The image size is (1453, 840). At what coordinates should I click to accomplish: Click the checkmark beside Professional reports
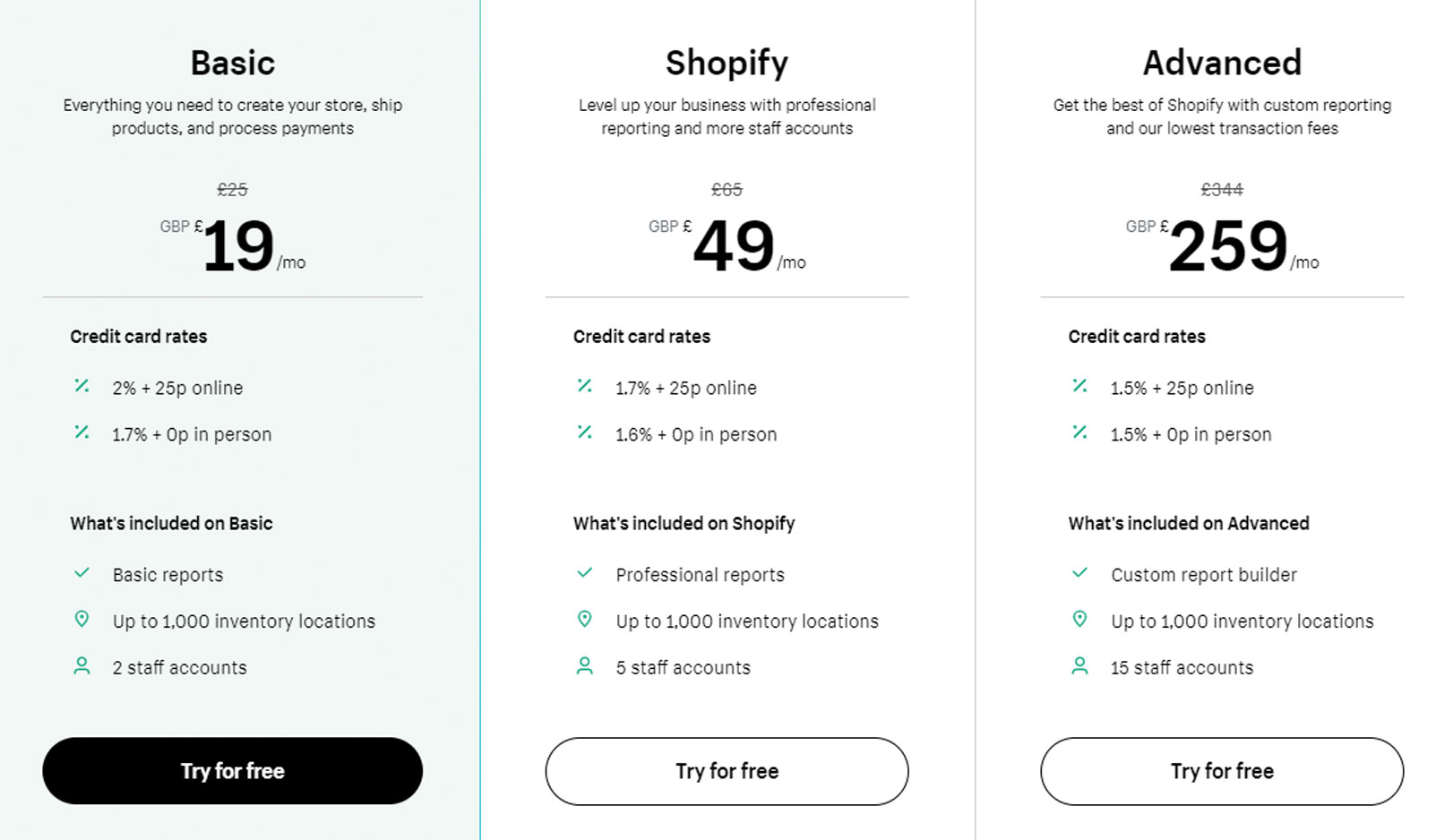pyautogui.click(x=585, y=573)
